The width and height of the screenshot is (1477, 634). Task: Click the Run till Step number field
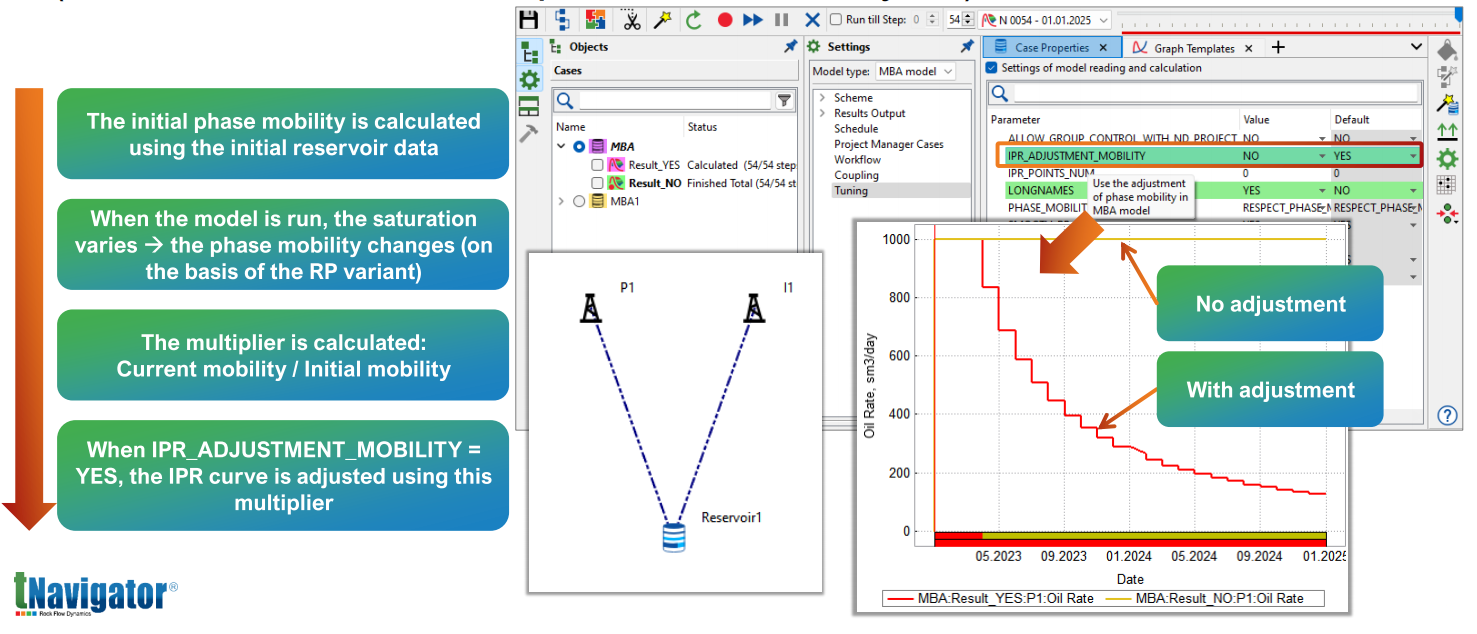coord(925,19)
